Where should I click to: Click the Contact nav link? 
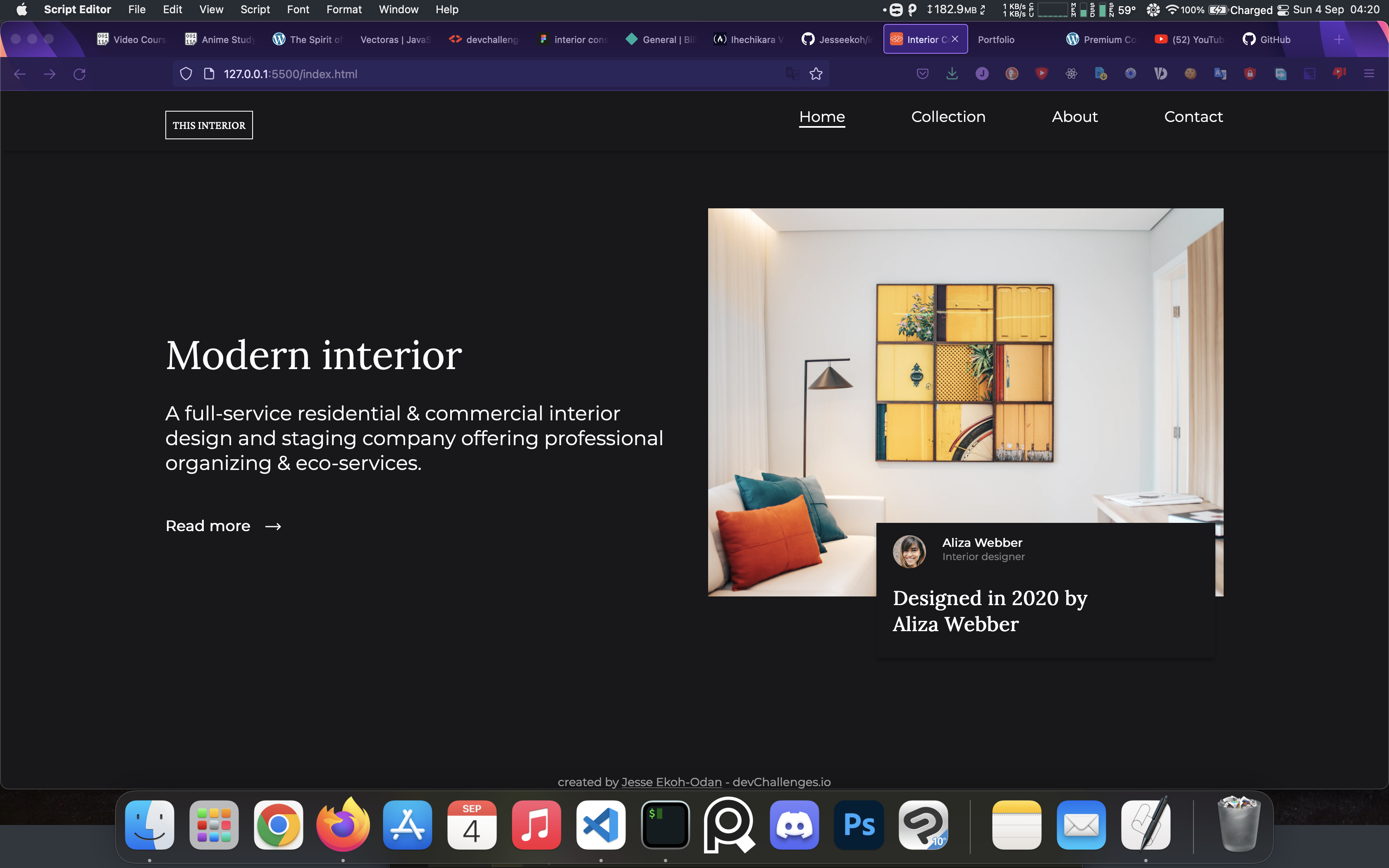(x=1193, y=117)
